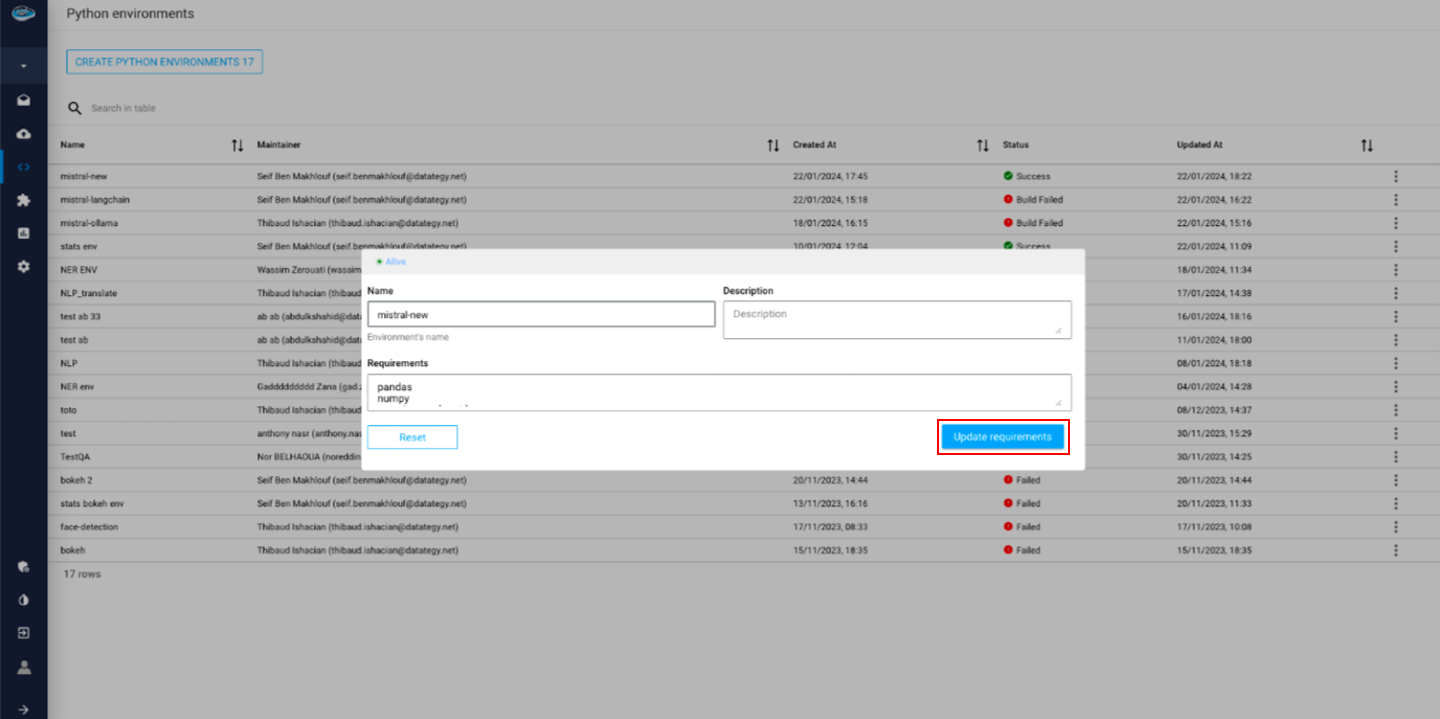The width and height of the screenshot is (1440, 719).
Task: Click into the Description text field
Action: [896, 319]
